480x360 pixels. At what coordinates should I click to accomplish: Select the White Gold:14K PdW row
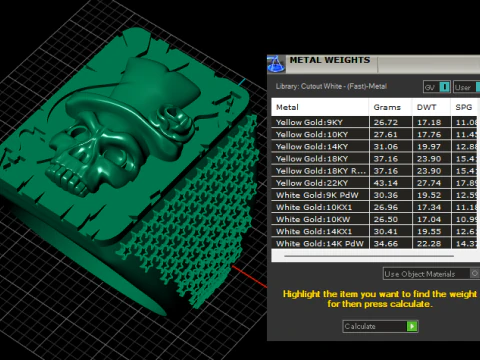pos(376,243)
